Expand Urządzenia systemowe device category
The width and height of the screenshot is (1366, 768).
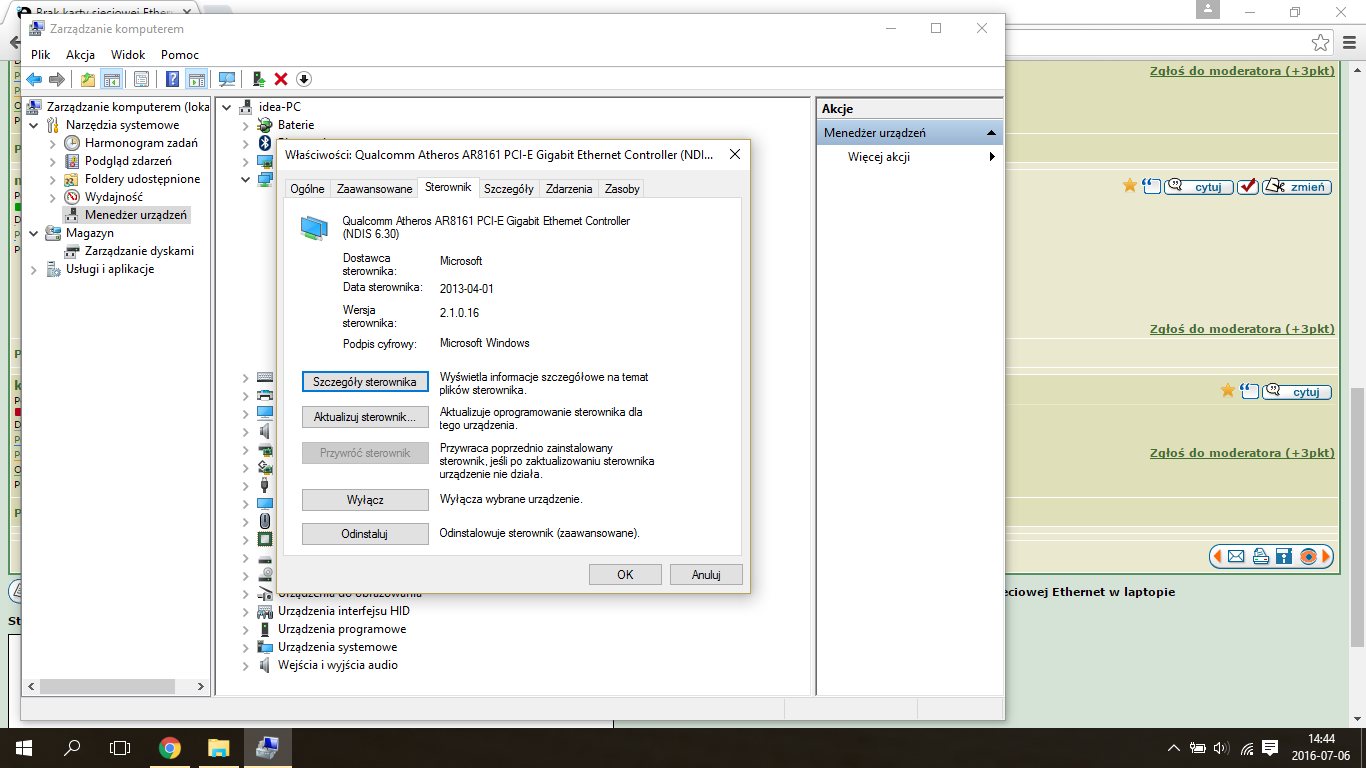coord(246,648)
